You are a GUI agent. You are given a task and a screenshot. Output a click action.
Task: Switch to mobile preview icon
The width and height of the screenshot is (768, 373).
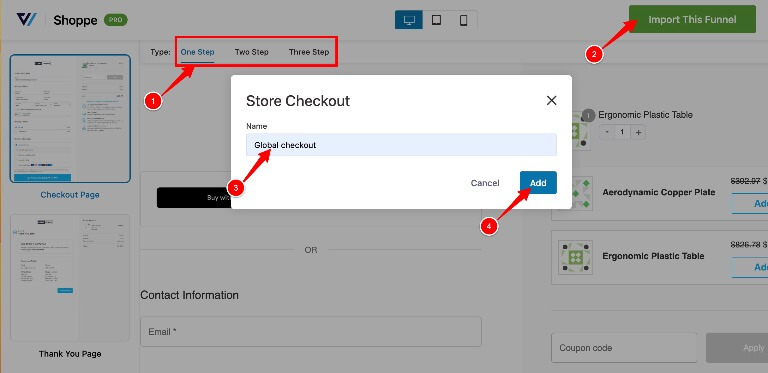click(x=463, y=20)
